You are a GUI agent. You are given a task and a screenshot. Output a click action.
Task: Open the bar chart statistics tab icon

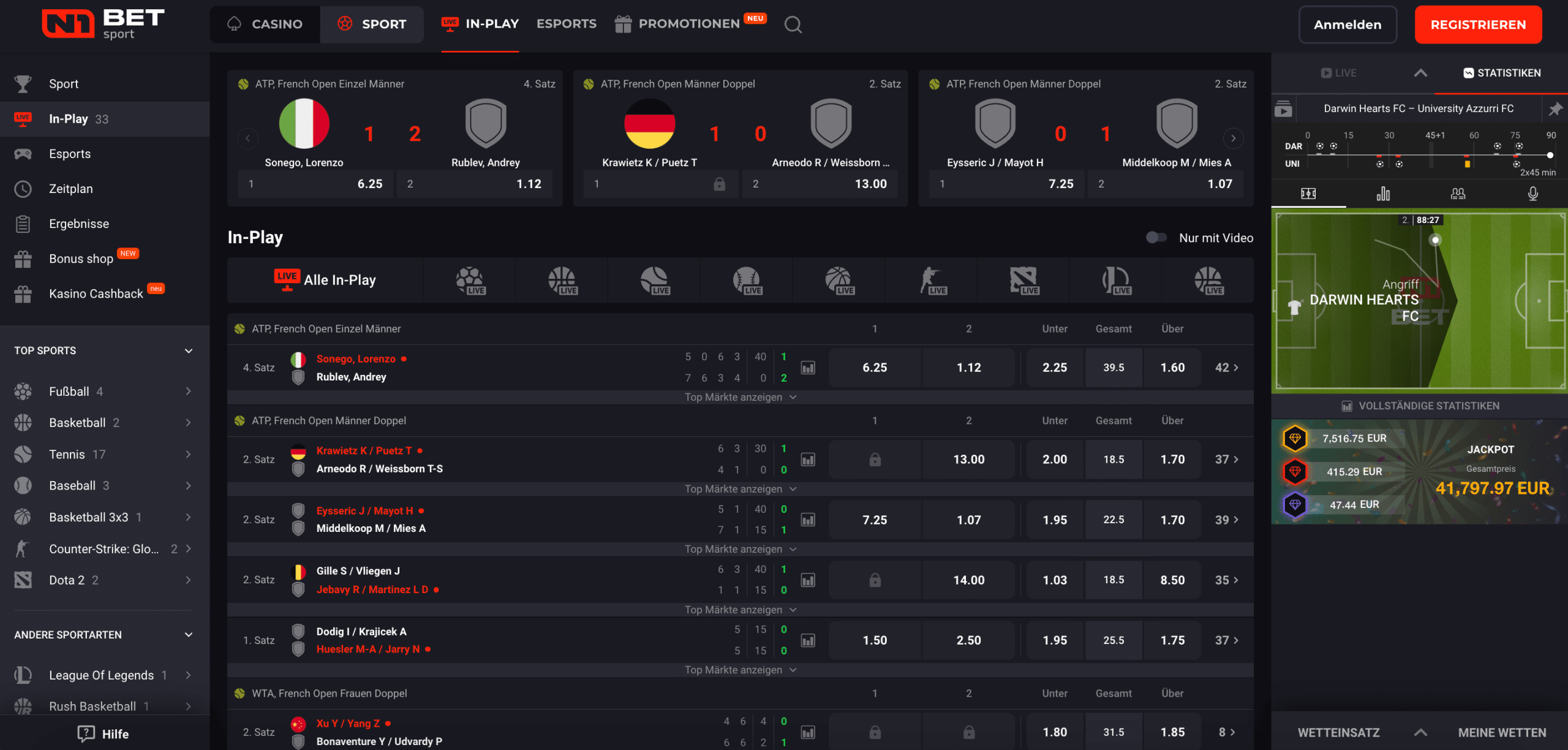[1383, 194]
